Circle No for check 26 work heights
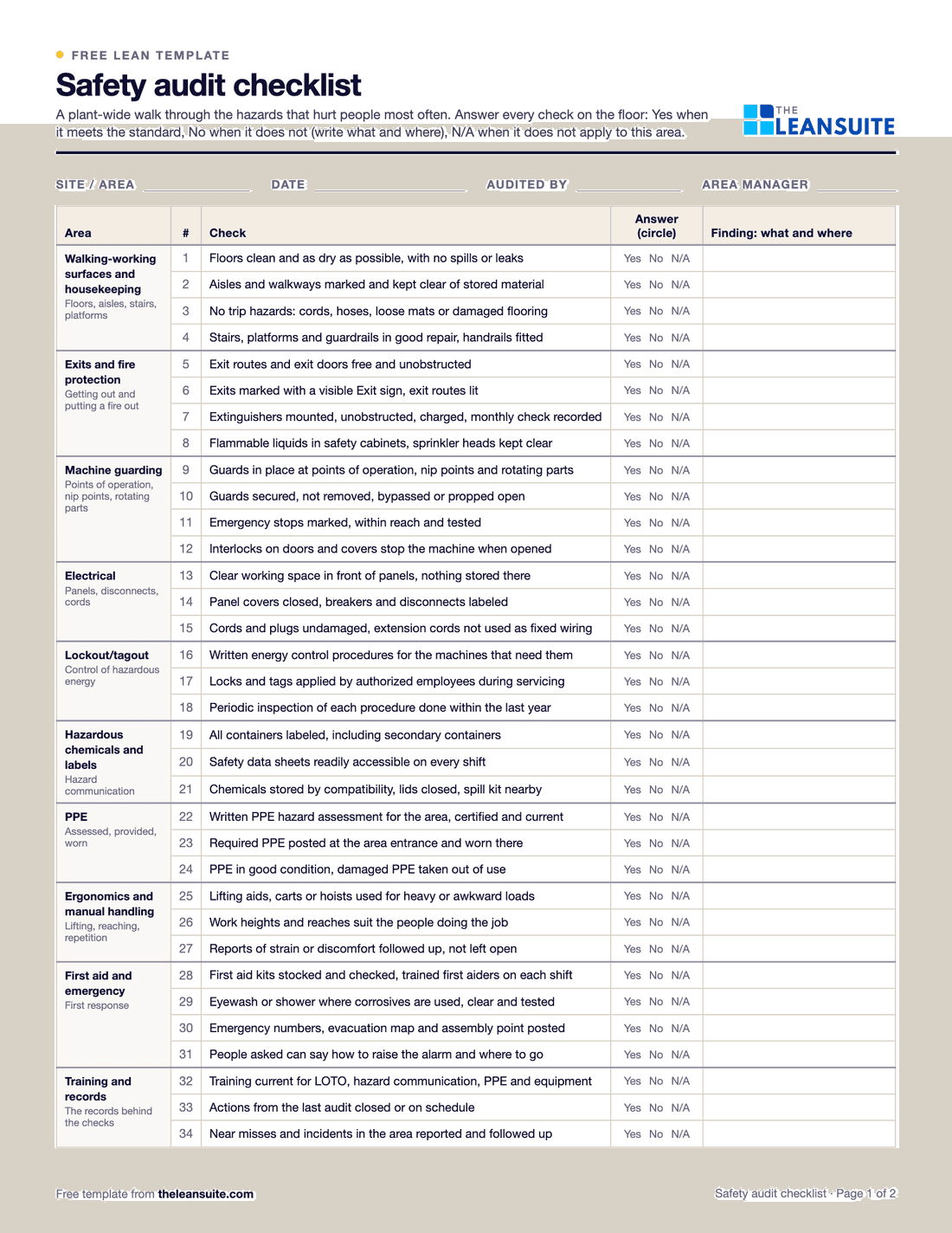Screen dimensions: 952x1233 (x=656, y=922)
